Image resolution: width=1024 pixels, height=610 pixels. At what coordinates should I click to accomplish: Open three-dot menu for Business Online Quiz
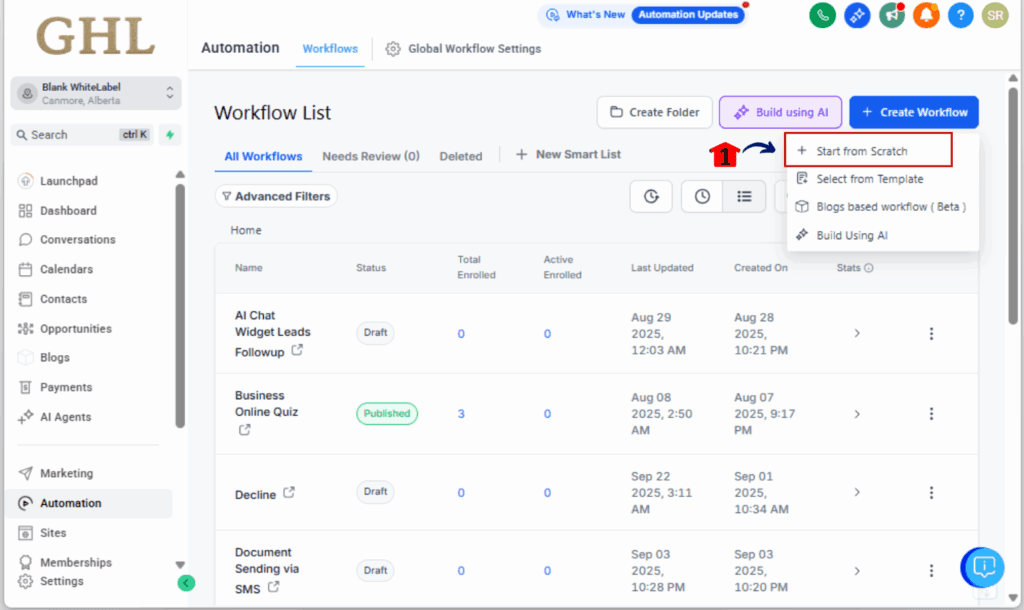point(931,414)
